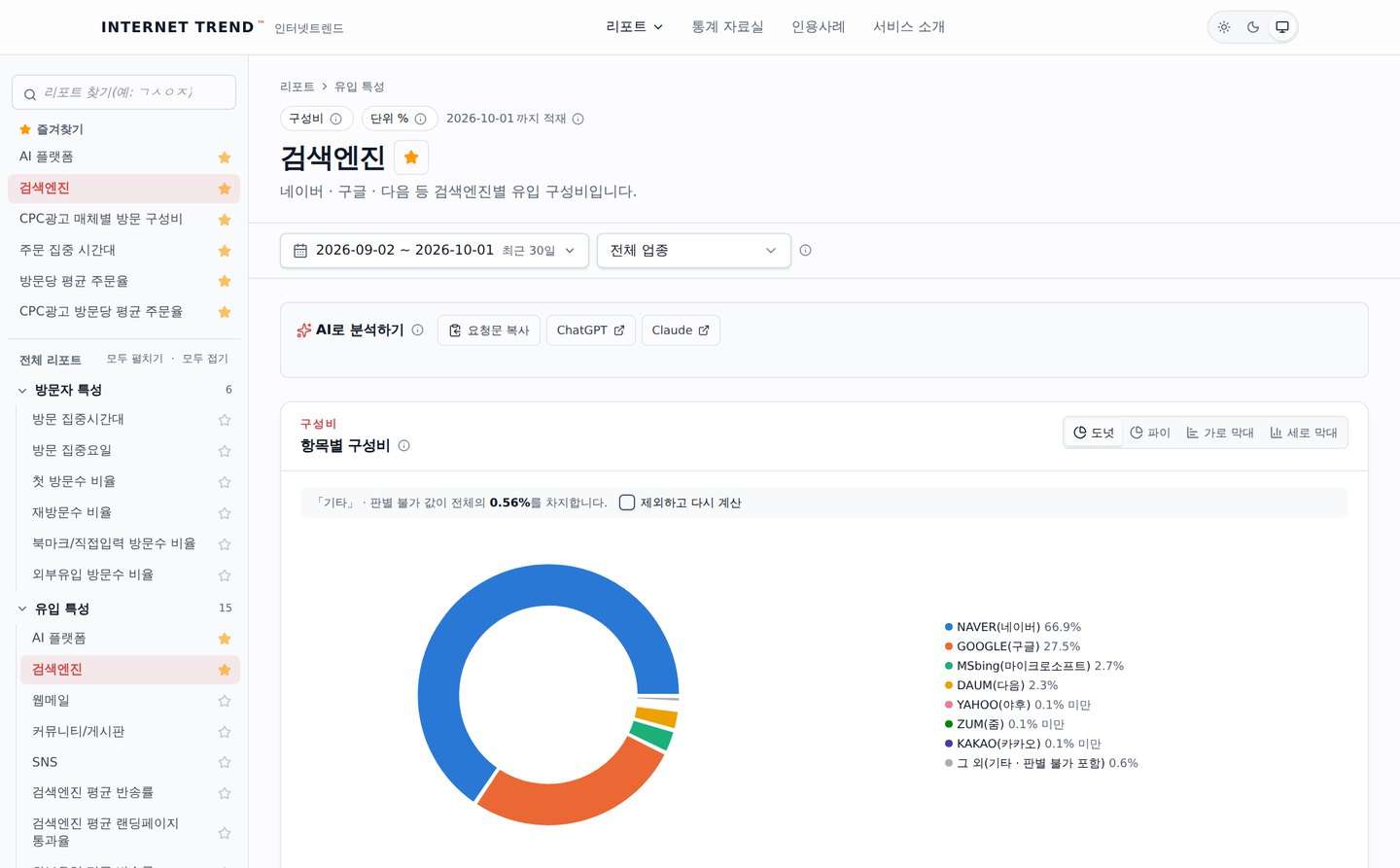Switch to light theme sun icon
The width and height of the screenshot is (1400, 868).
click(1224, 27)
